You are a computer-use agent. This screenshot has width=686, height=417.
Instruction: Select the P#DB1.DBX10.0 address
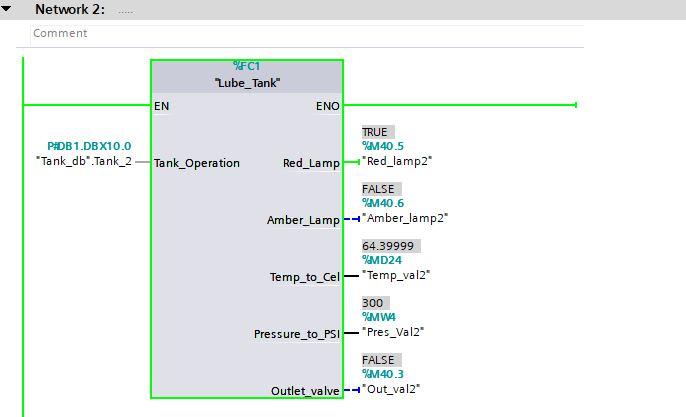89,146
